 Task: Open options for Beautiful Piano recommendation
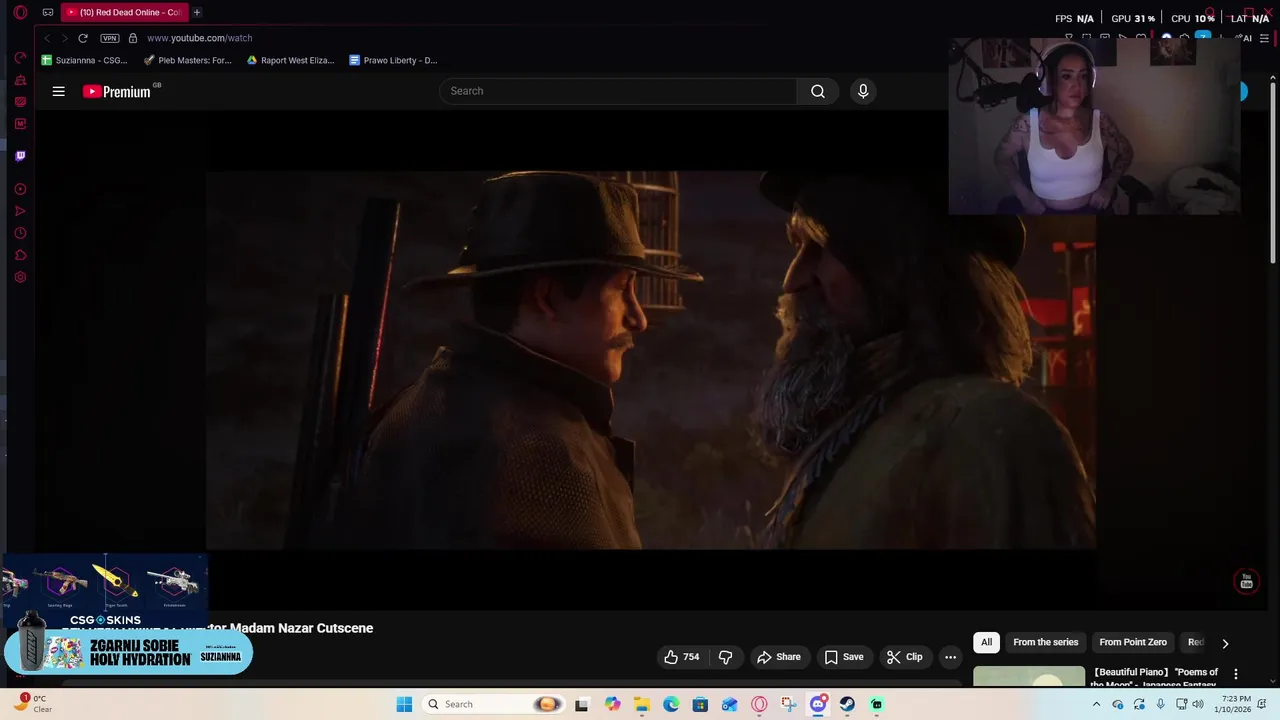click(1236, 674)
